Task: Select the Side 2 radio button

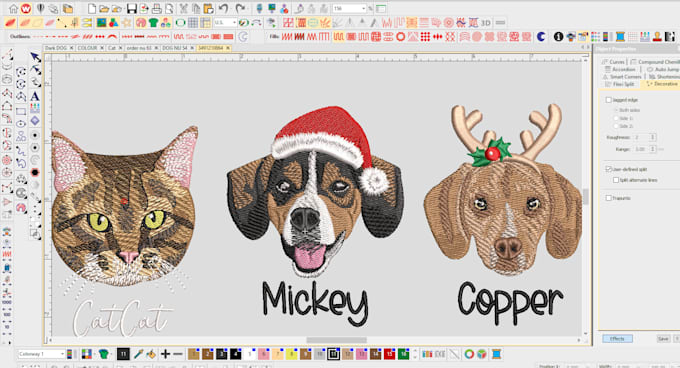Action: [x=616, y=126]
